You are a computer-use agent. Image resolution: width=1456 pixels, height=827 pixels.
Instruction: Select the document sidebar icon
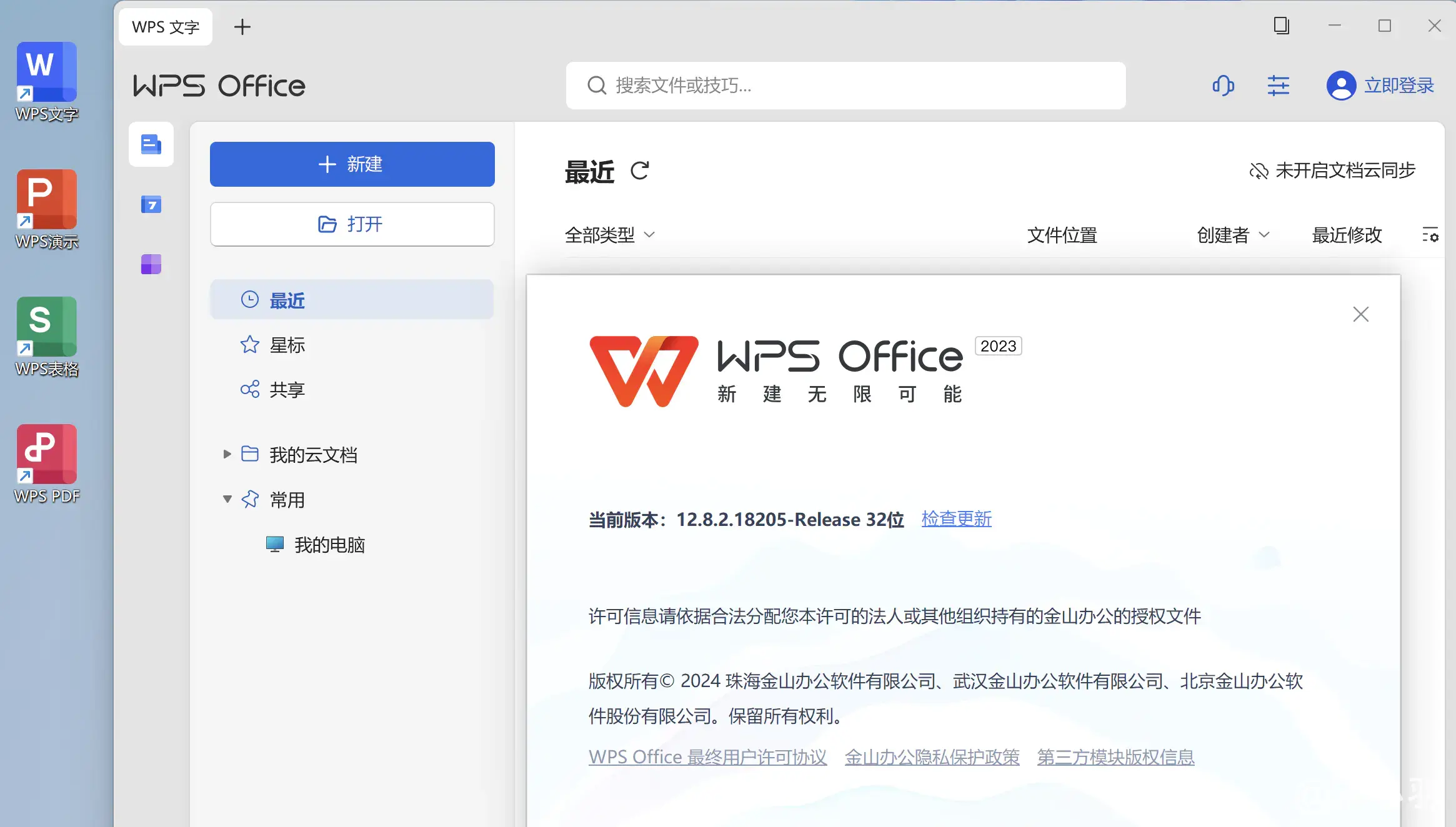pos(151,144)
